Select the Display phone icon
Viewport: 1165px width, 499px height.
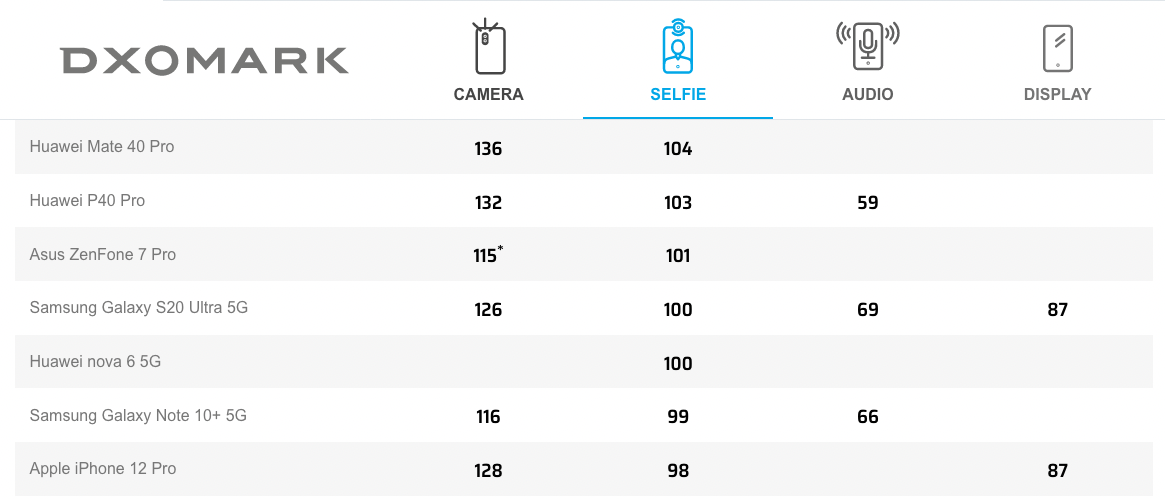[x=1057, y=48]
